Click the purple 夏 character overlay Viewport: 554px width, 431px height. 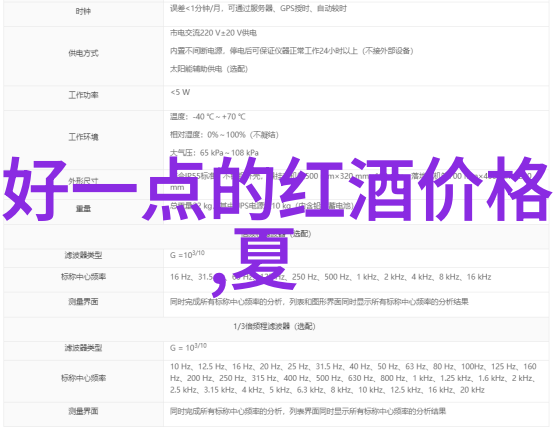[264, 258]
